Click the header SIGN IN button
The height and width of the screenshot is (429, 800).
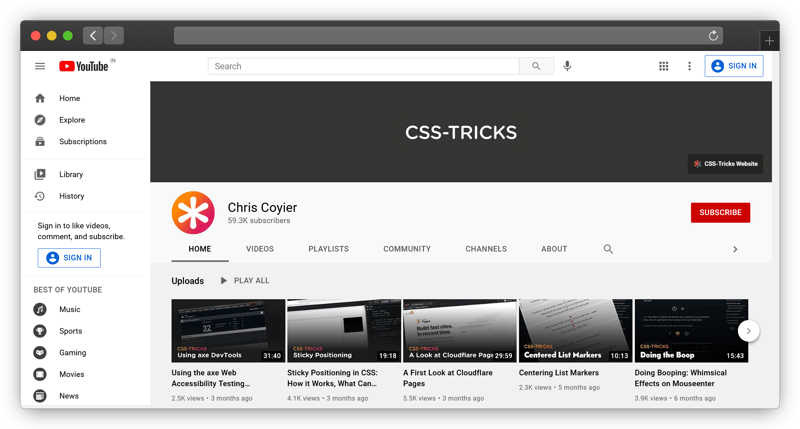click(734, 66)
